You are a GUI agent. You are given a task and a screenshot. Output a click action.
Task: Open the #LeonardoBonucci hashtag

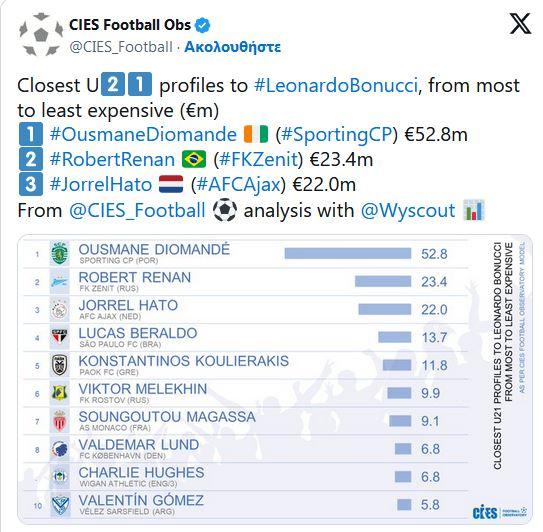click(336, 85)
